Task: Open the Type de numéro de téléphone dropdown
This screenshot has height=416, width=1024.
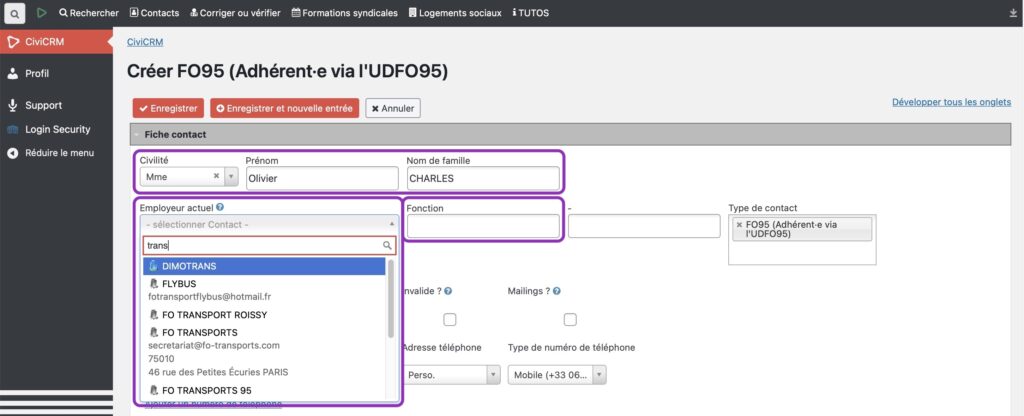Action: coord(598,375)
